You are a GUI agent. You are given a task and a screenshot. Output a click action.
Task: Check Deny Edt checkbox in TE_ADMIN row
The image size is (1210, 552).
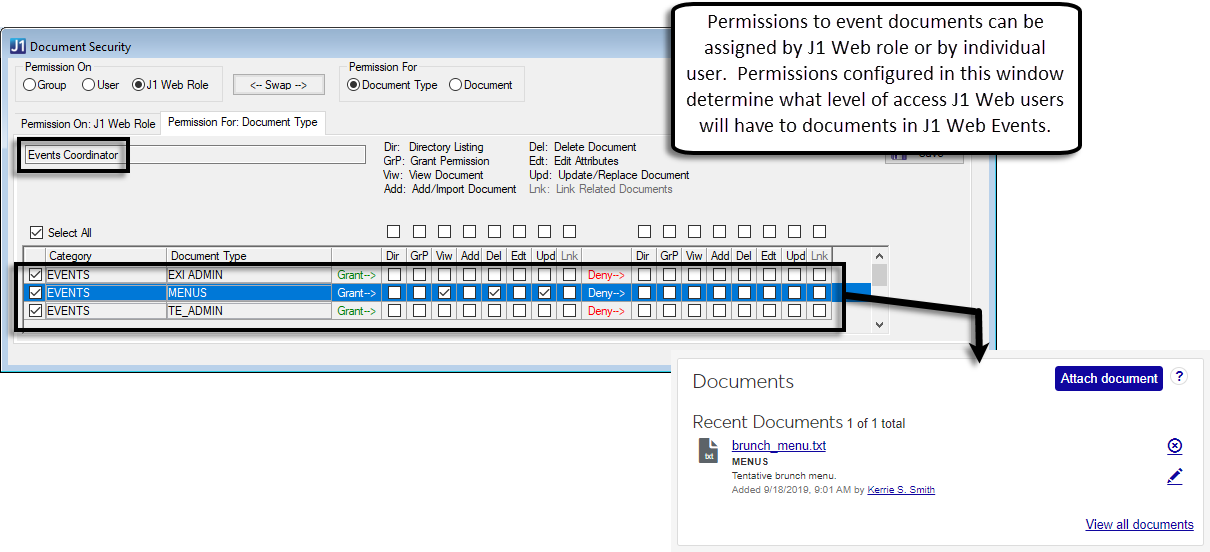pyautogui.click(x=769, y=311)
